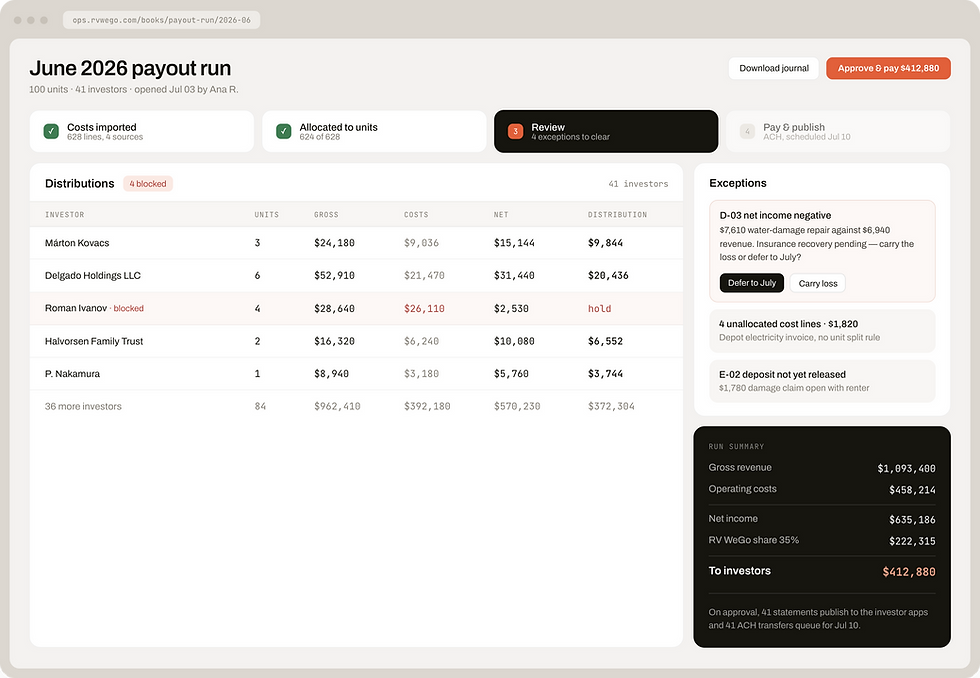980x678 pixels.
Task: Open the 4 unallocated cost lines exception
Action: pyautogui.click(x=822, y=331)
